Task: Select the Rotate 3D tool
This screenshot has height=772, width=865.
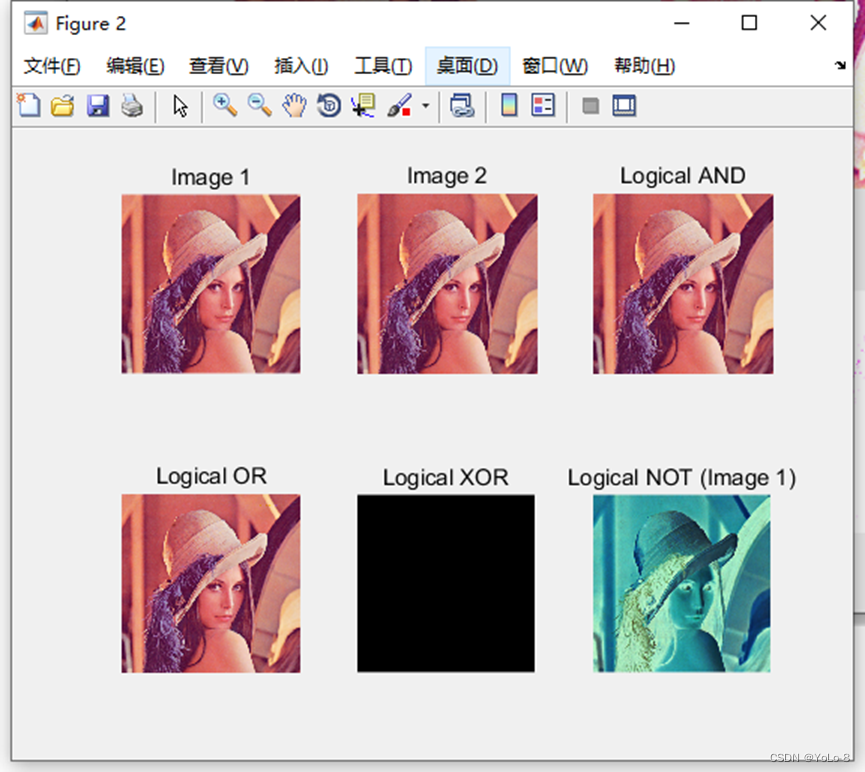Action: 329,105
